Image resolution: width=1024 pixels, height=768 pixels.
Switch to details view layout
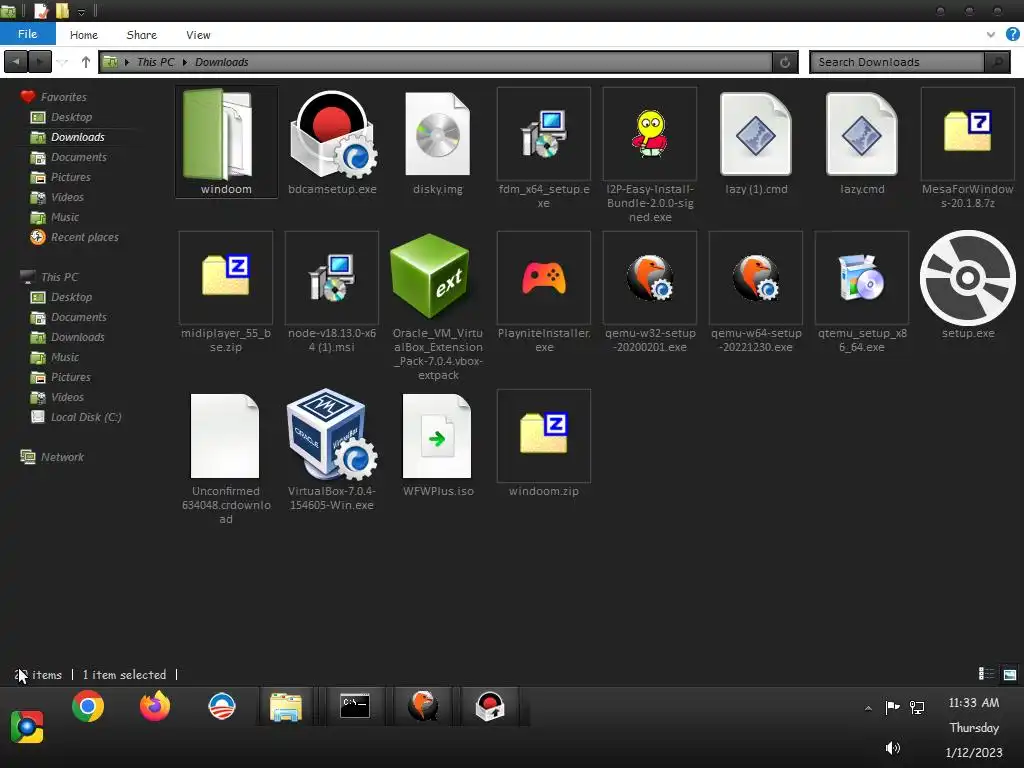pos(985,674)
